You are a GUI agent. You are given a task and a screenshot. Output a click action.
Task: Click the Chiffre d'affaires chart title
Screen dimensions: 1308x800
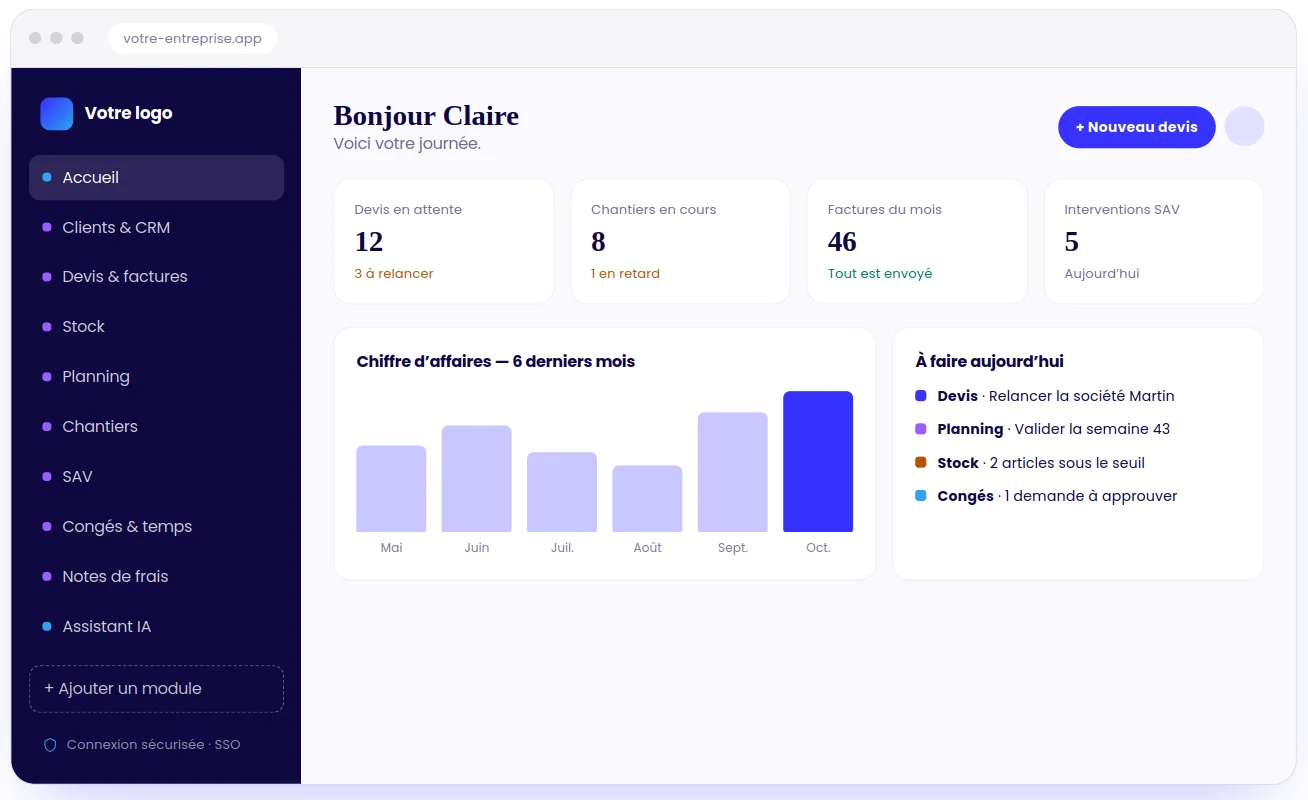[496, 361]
